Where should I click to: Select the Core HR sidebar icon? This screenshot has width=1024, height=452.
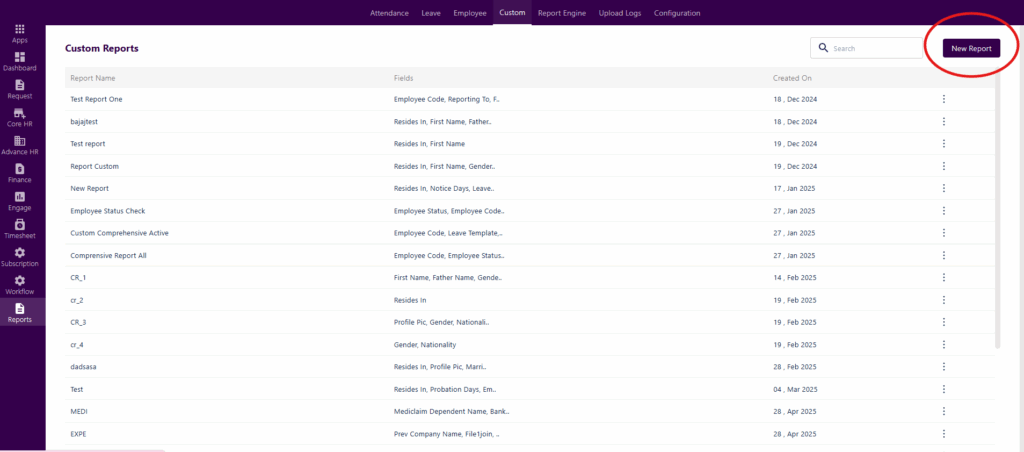[20, 113]
